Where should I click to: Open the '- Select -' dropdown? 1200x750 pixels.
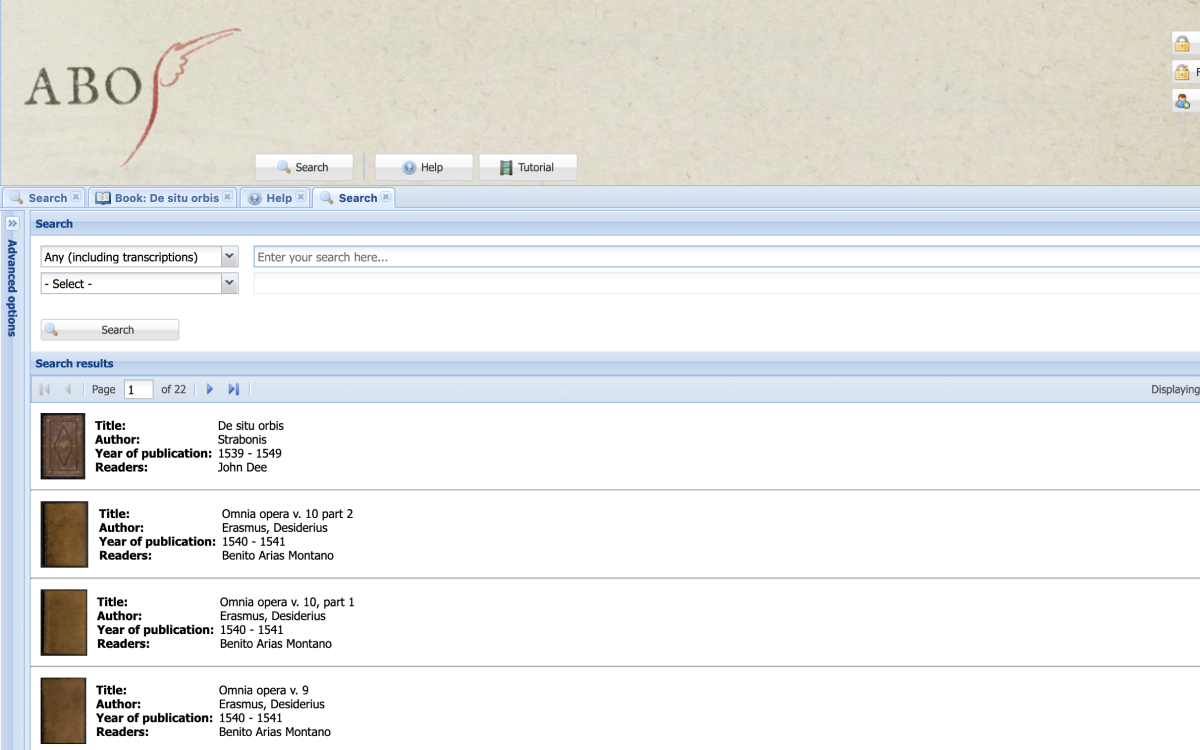[x=229, y=283]
